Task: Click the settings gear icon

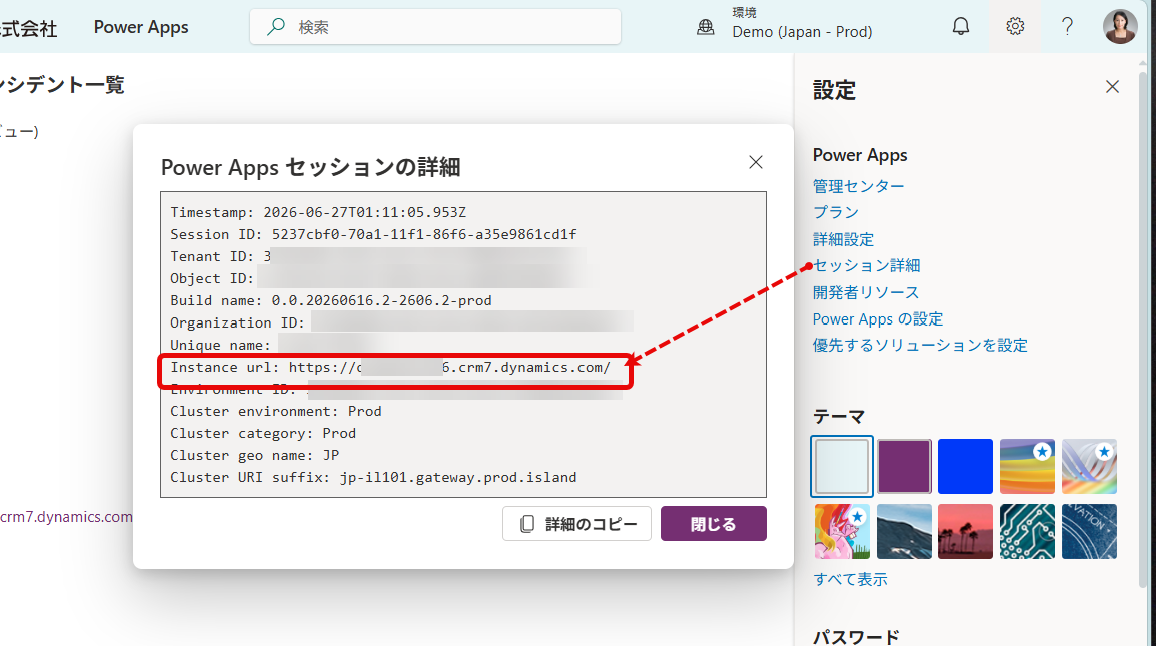Action: tap(1015, 27)
